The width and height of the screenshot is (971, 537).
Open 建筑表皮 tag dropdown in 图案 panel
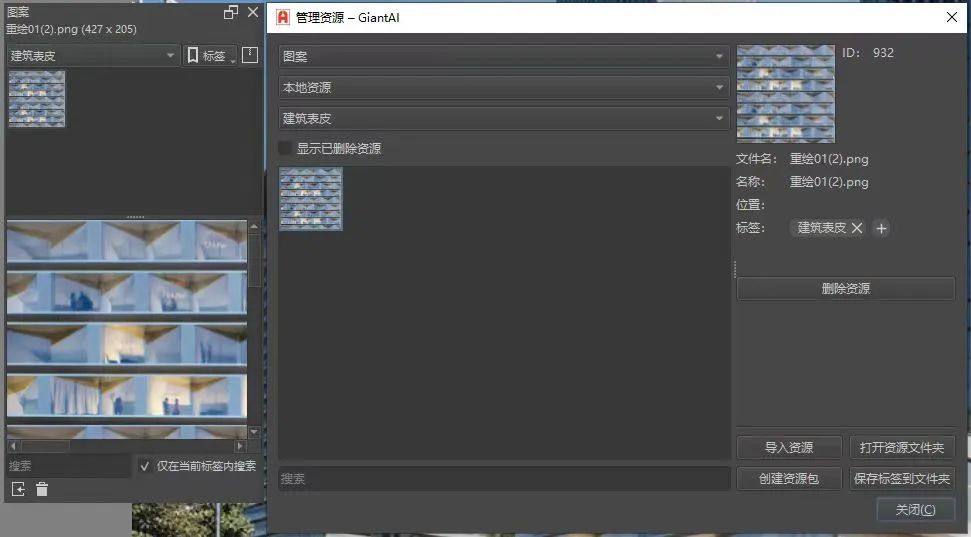[x=93, y=56]
